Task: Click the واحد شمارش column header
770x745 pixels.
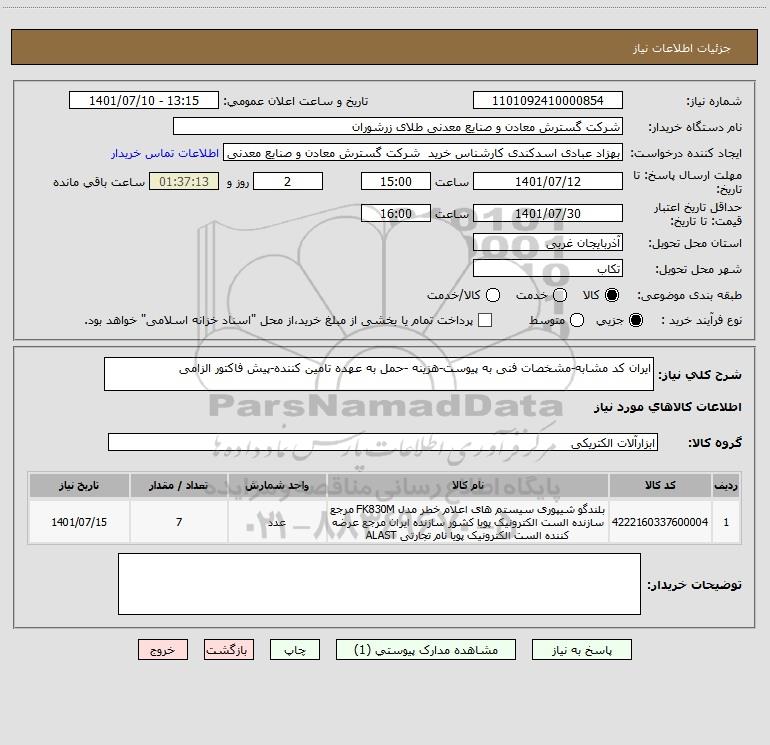Action: point(277,486)
